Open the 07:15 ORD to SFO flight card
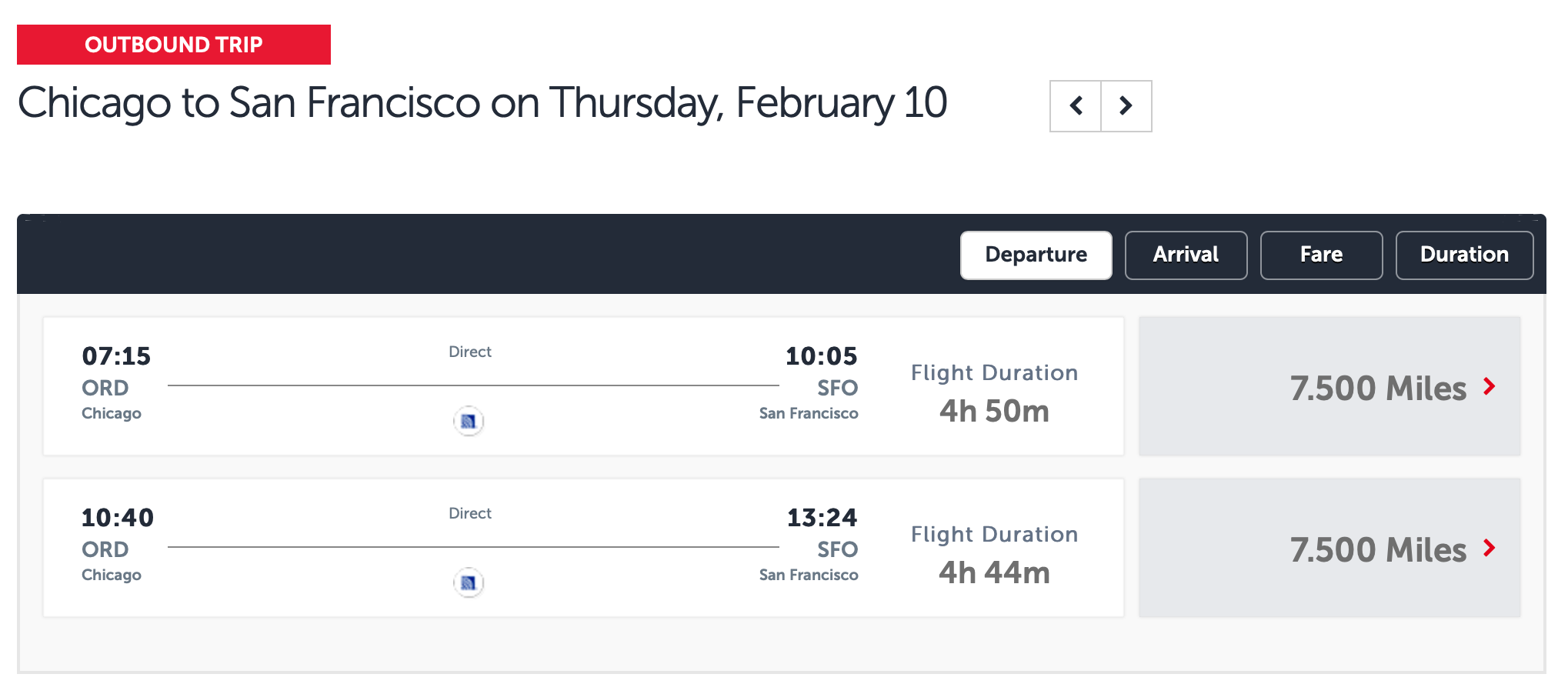1568x694 pixels. pyautogui.click(x=584, y=386)
